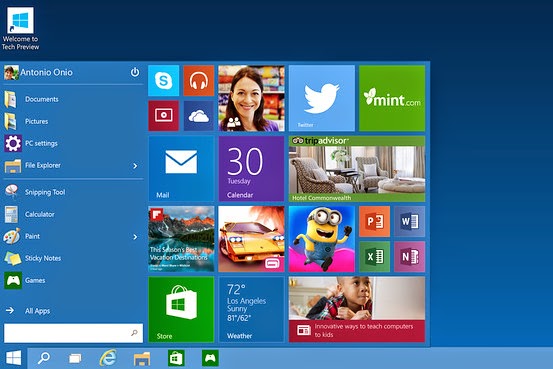The image size is (553, 369).
Task: Open Pictures from the Start menu
Action: 73,121
